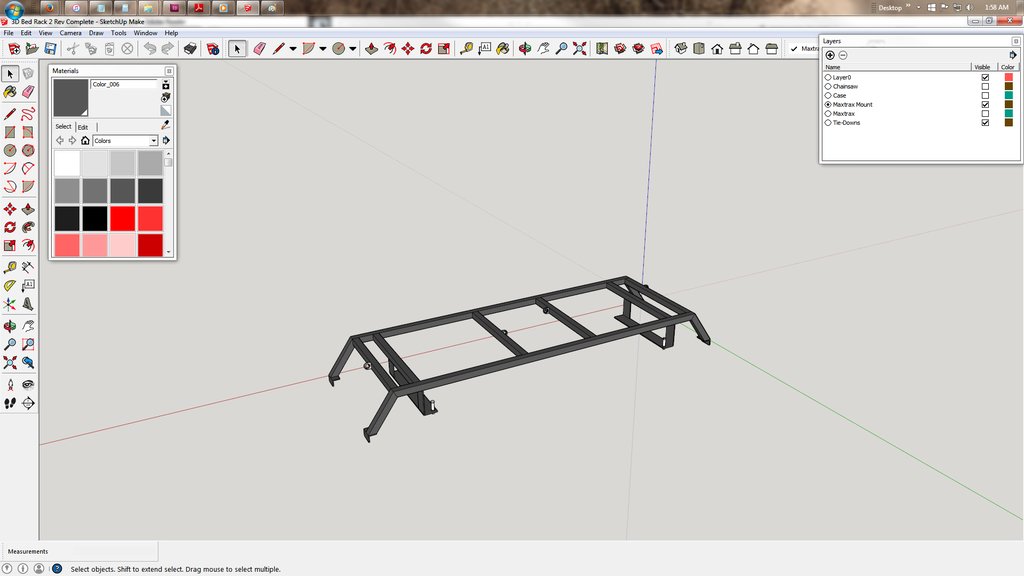
Task: Open the Window menu
Action: [145, 33]
